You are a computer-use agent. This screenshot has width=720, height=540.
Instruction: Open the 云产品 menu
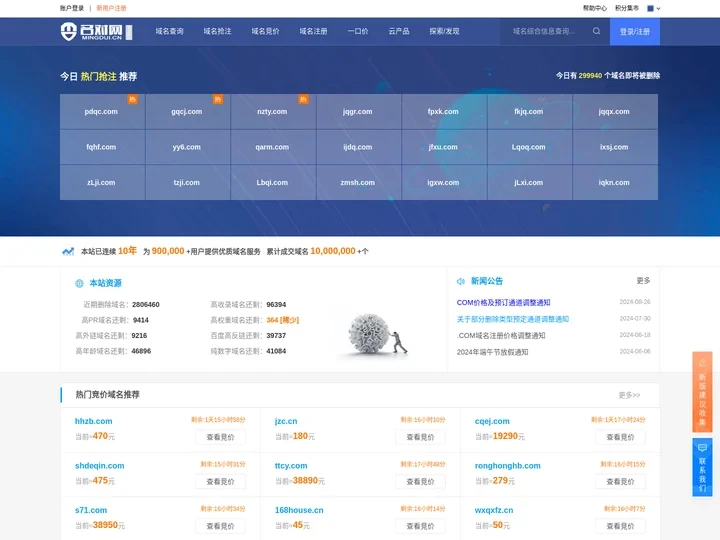click(399, 31)
